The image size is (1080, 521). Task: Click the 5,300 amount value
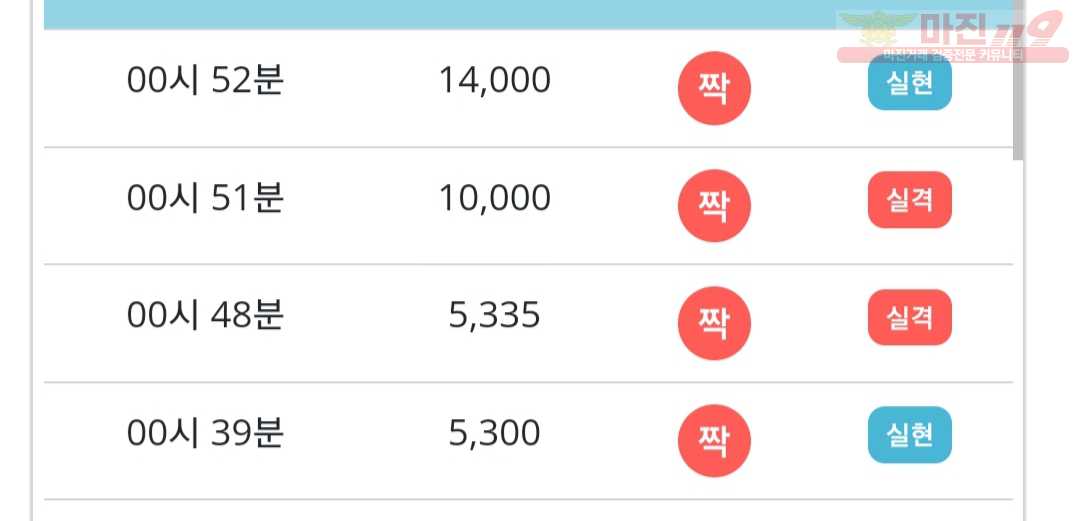(495, 433)
